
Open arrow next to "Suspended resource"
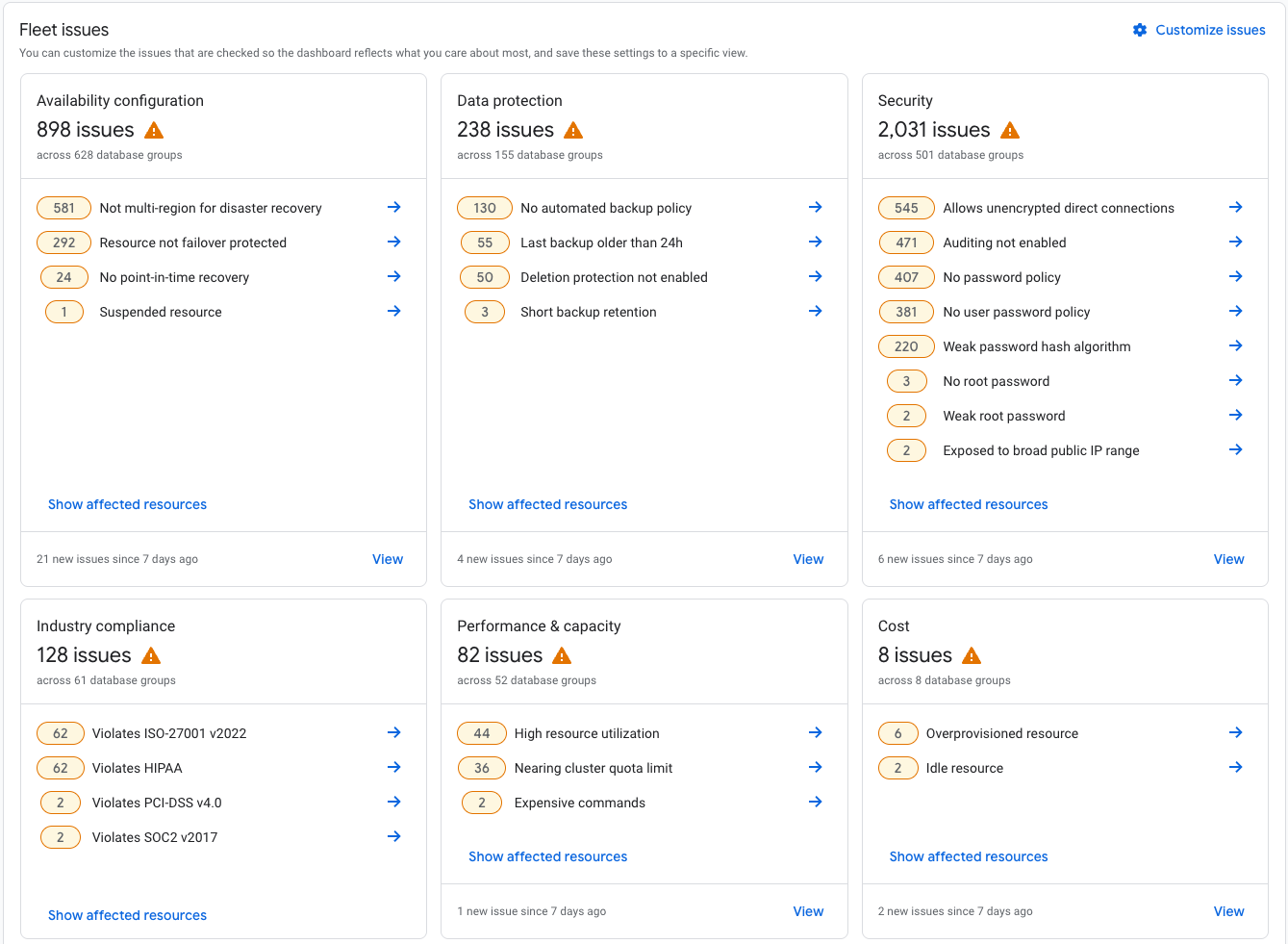393,311
